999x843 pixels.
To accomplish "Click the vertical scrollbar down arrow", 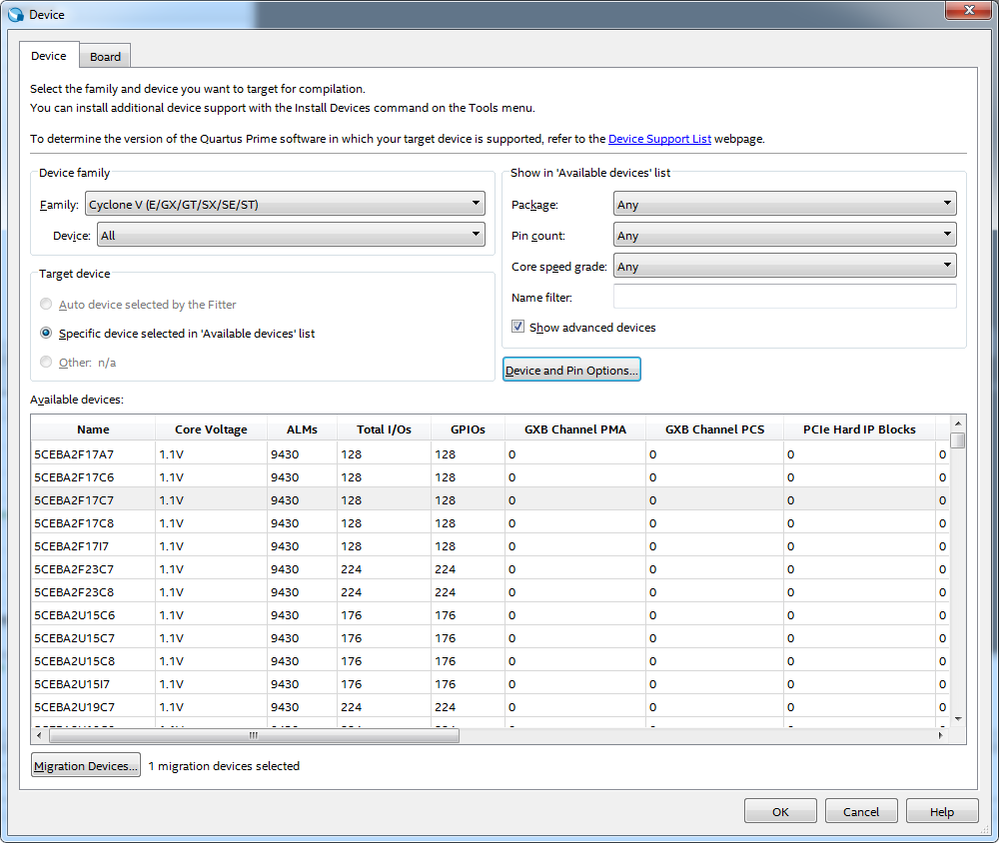I will 958,718.
